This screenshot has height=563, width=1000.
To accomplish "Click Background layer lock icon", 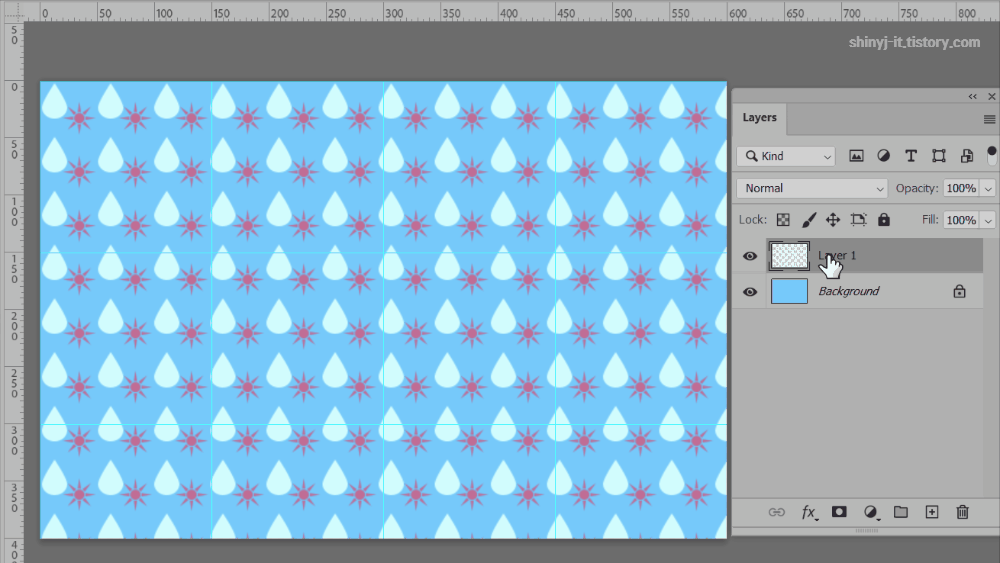I will coord(959,291).
